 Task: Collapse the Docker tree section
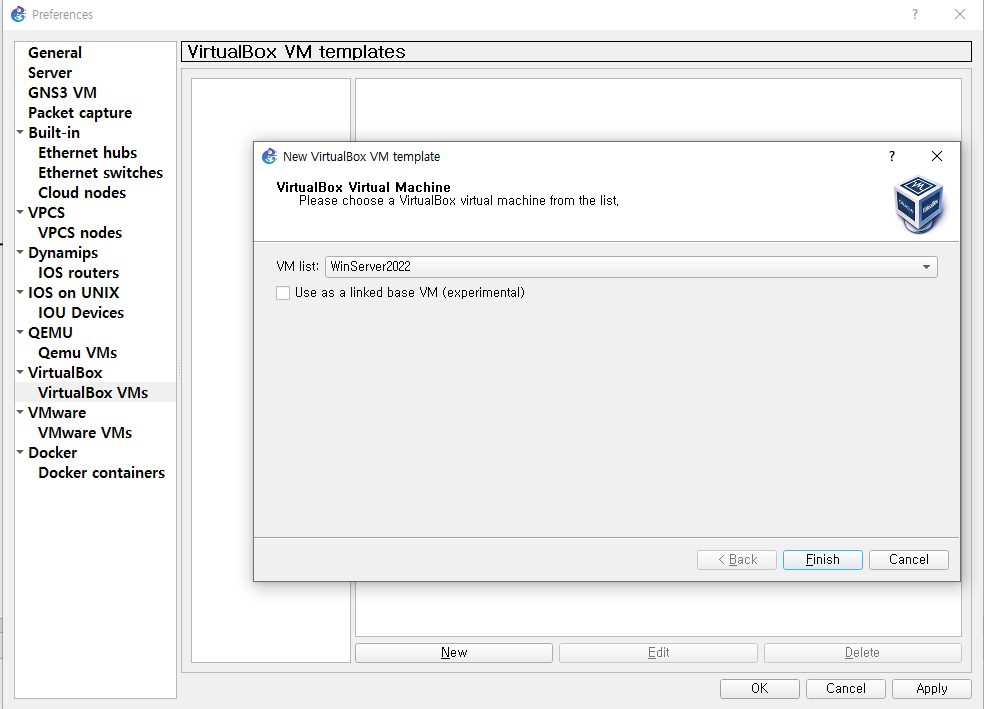pos(20,452)
